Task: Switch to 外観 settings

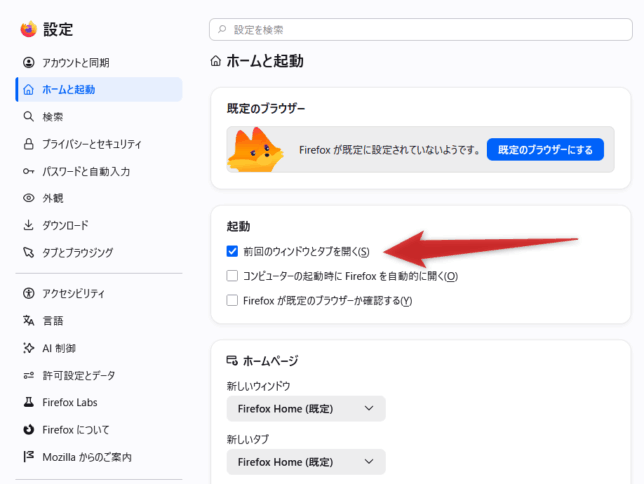Action: tap(99, 198)
